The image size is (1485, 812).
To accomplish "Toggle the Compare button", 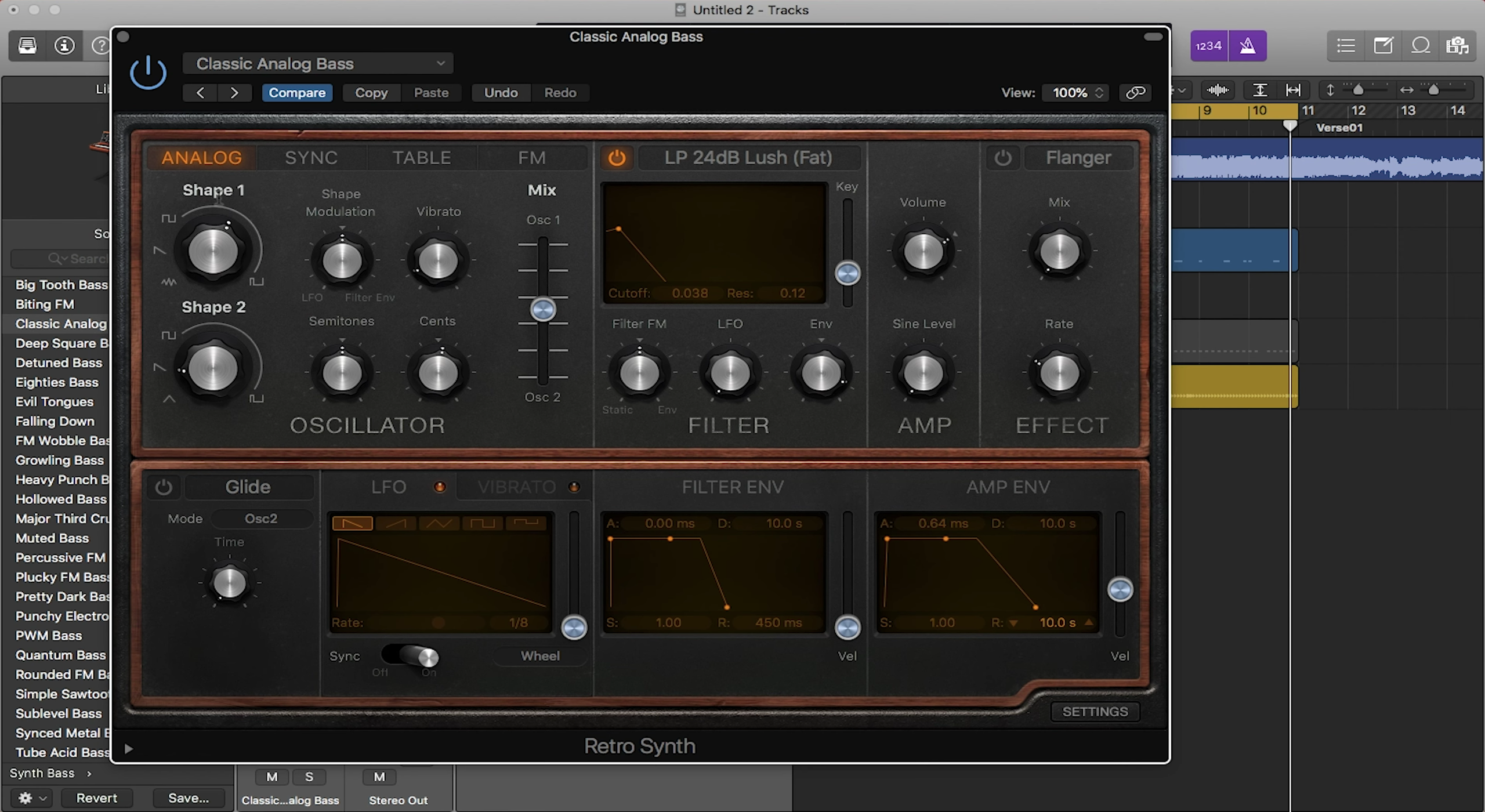I will pos(297,93).
